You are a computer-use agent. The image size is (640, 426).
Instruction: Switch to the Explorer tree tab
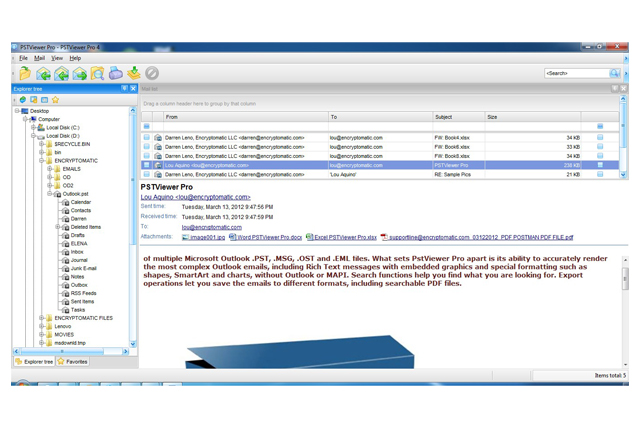click(34, 362)
